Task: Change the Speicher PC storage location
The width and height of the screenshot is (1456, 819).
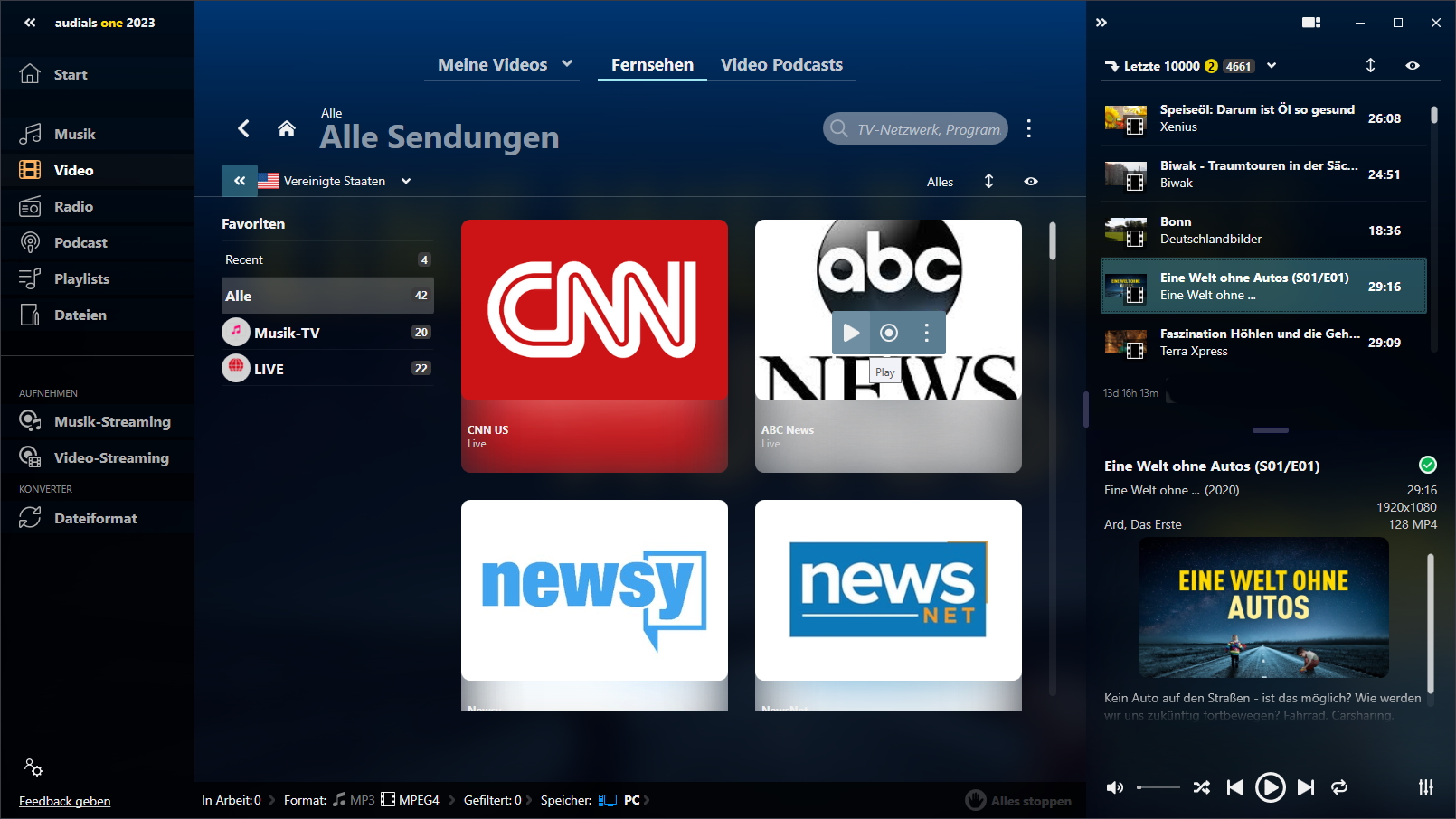Action: tap(619, 800)
